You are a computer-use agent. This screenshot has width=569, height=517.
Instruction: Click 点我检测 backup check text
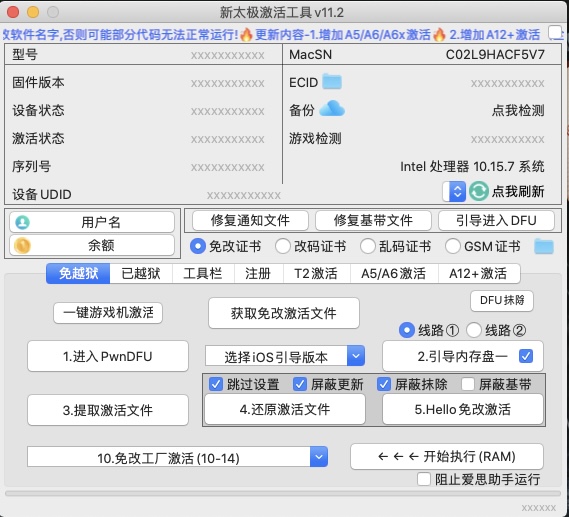tap(518, 110)
